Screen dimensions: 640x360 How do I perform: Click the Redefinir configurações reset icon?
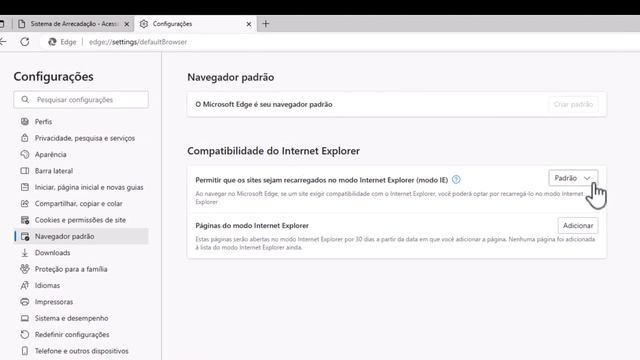[x=25, y=334]
